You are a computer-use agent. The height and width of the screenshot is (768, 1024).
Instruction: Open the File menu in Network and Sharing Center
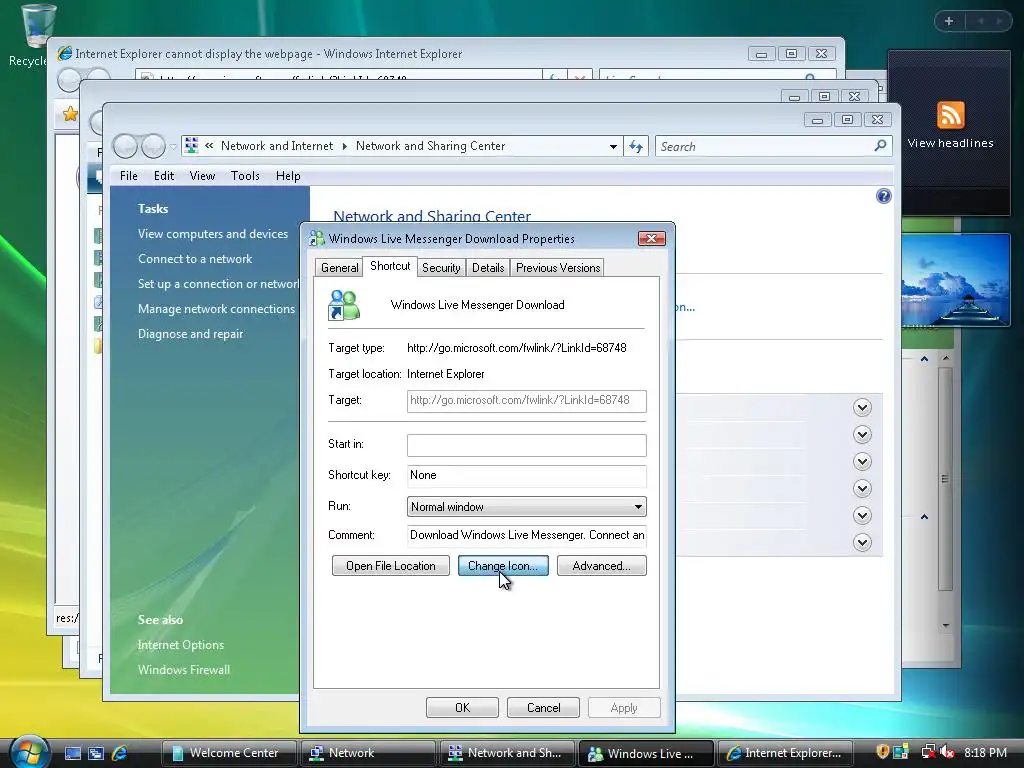click(x=129, y=176)
